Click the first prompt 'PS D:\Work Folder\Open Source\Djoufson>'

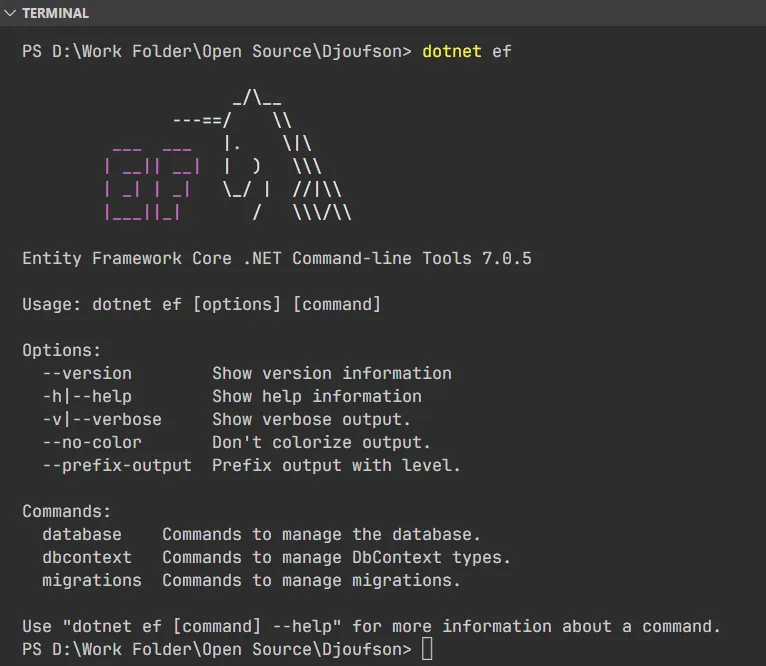(217, 52)
